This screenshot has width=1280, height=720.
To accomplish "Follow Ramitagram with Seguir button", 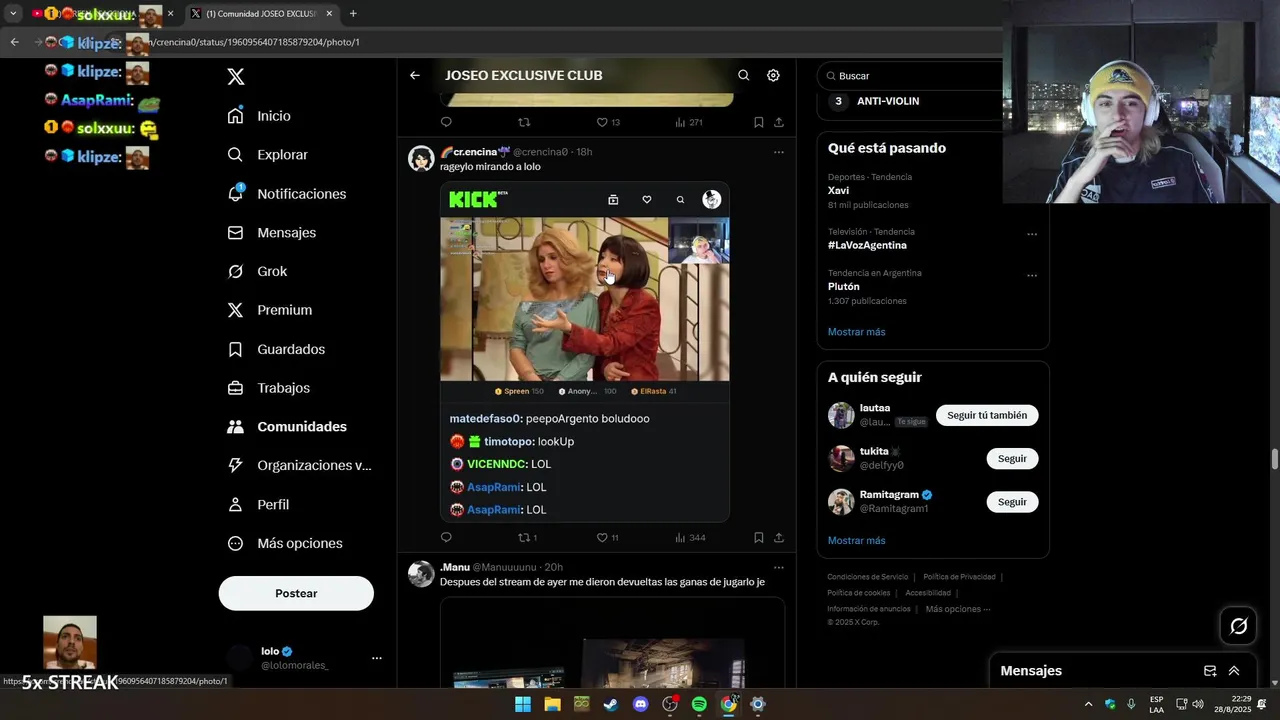I will [x=1012, y=502].
